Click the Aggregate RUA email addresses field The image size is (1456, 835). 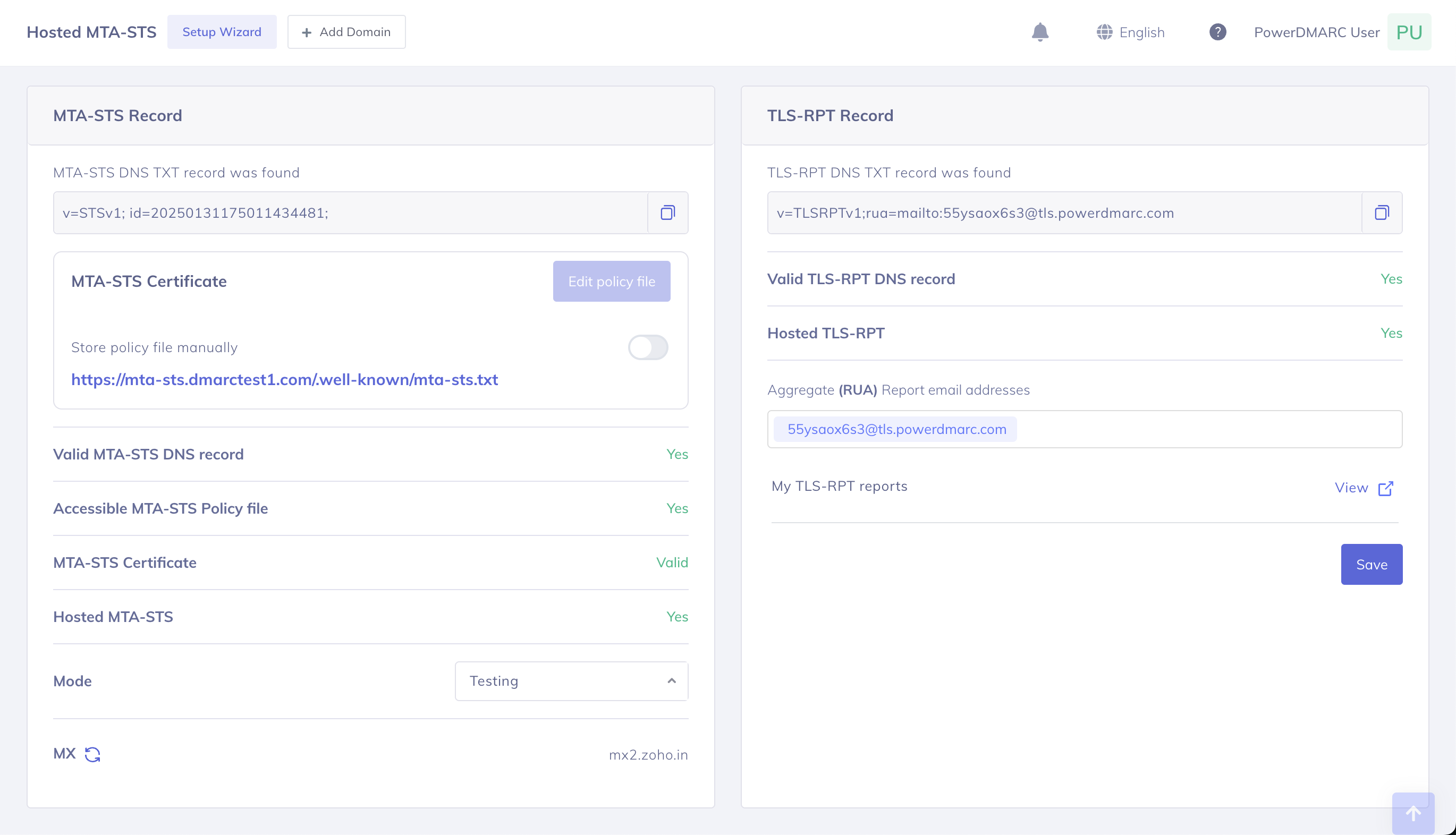pos(1205,429)
